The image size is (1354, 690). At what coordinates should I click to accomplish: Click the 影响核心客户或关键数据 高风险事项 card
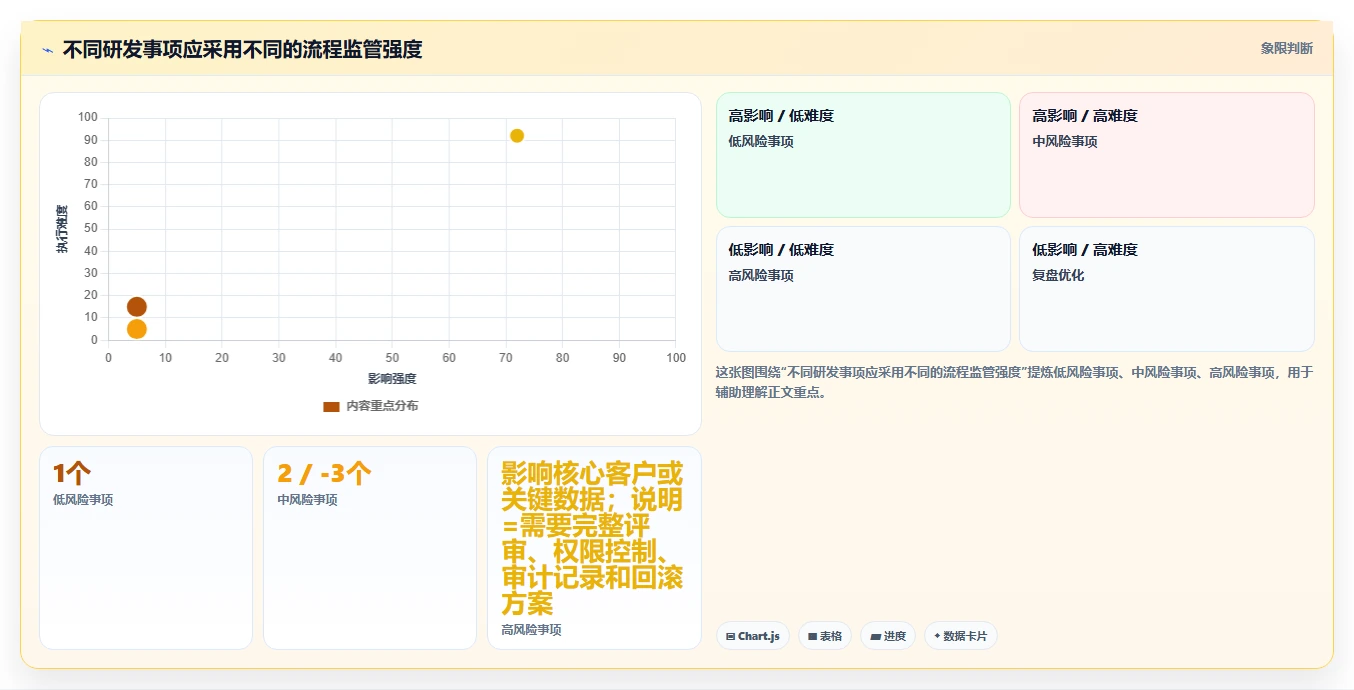pyautogui.click(x=594, y=548)
